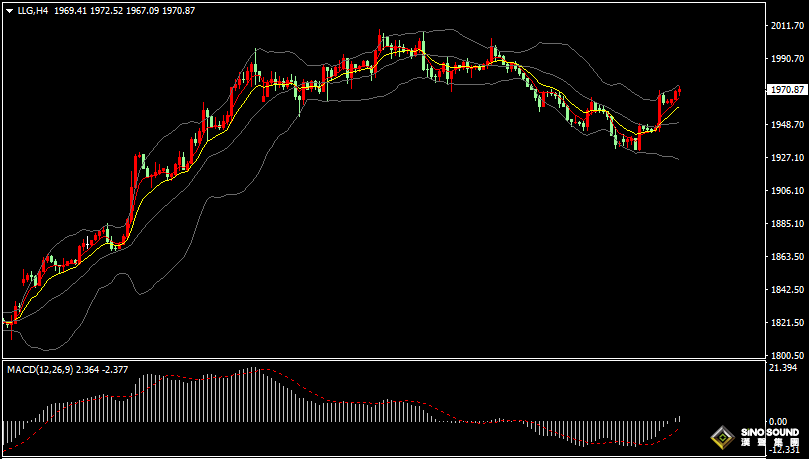This screenshot has width=809, height=459.
Task: Click the 2011.70 price axis label
Action: (787, 26)
